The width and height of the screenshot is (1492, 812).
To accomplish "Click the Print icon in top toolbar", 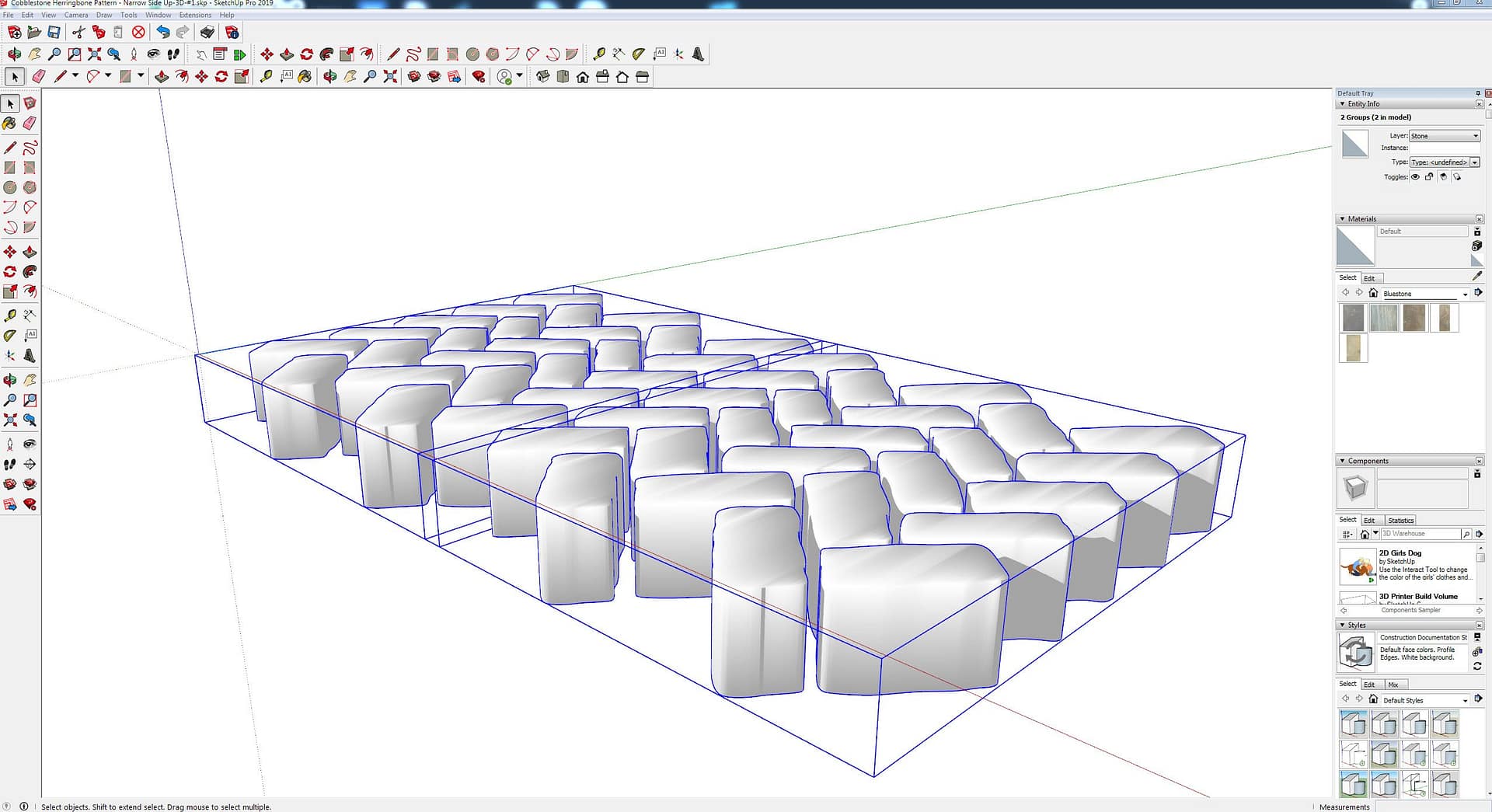I will (207, 32).
